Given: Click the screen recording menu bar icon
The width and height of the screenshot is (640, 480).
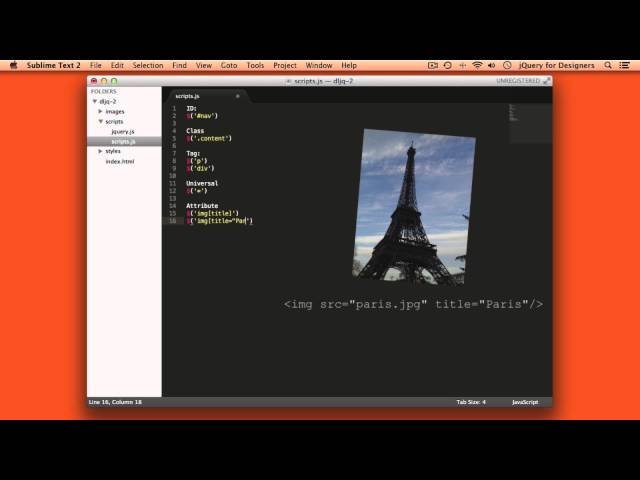Looking at the screenshot, I should point(433,65).
